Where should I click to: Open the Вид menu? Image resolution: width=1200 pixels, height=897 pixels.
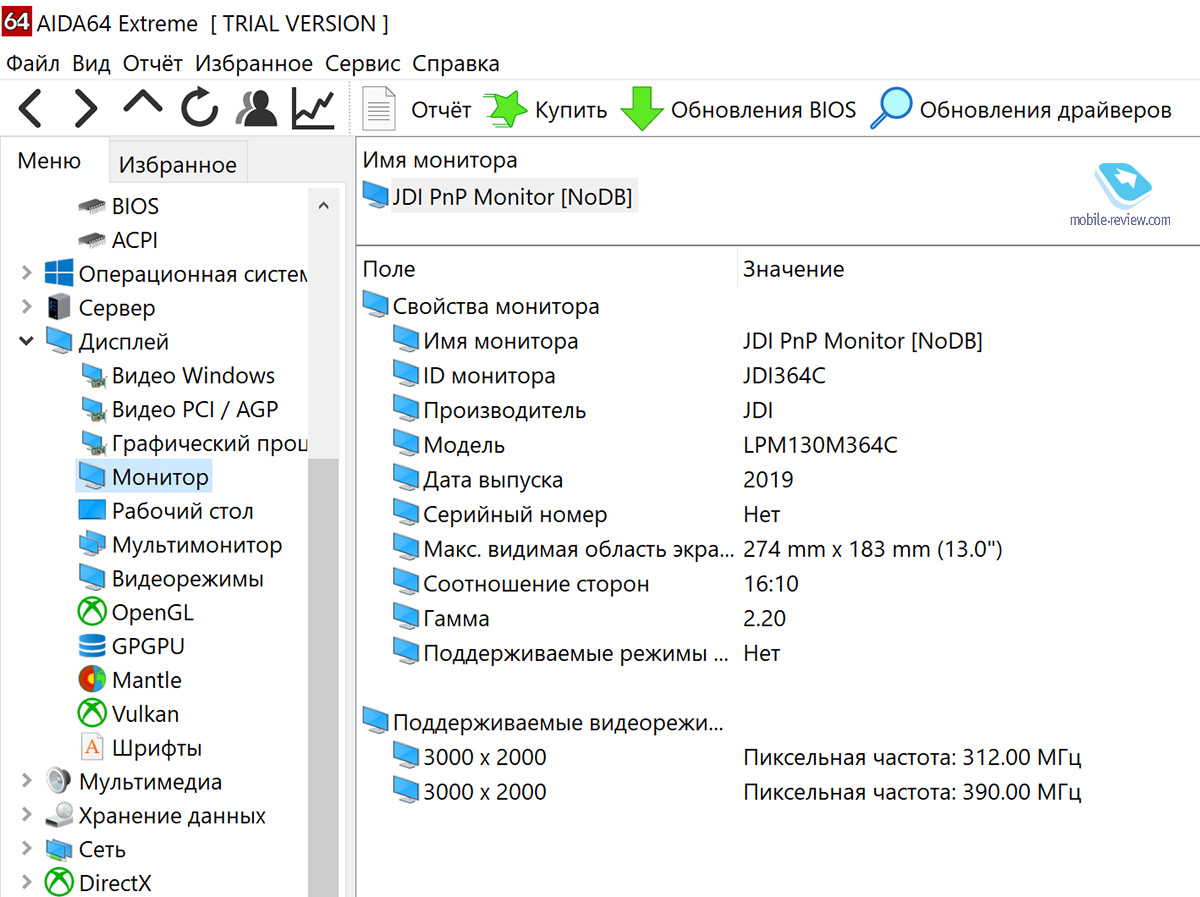91,64
